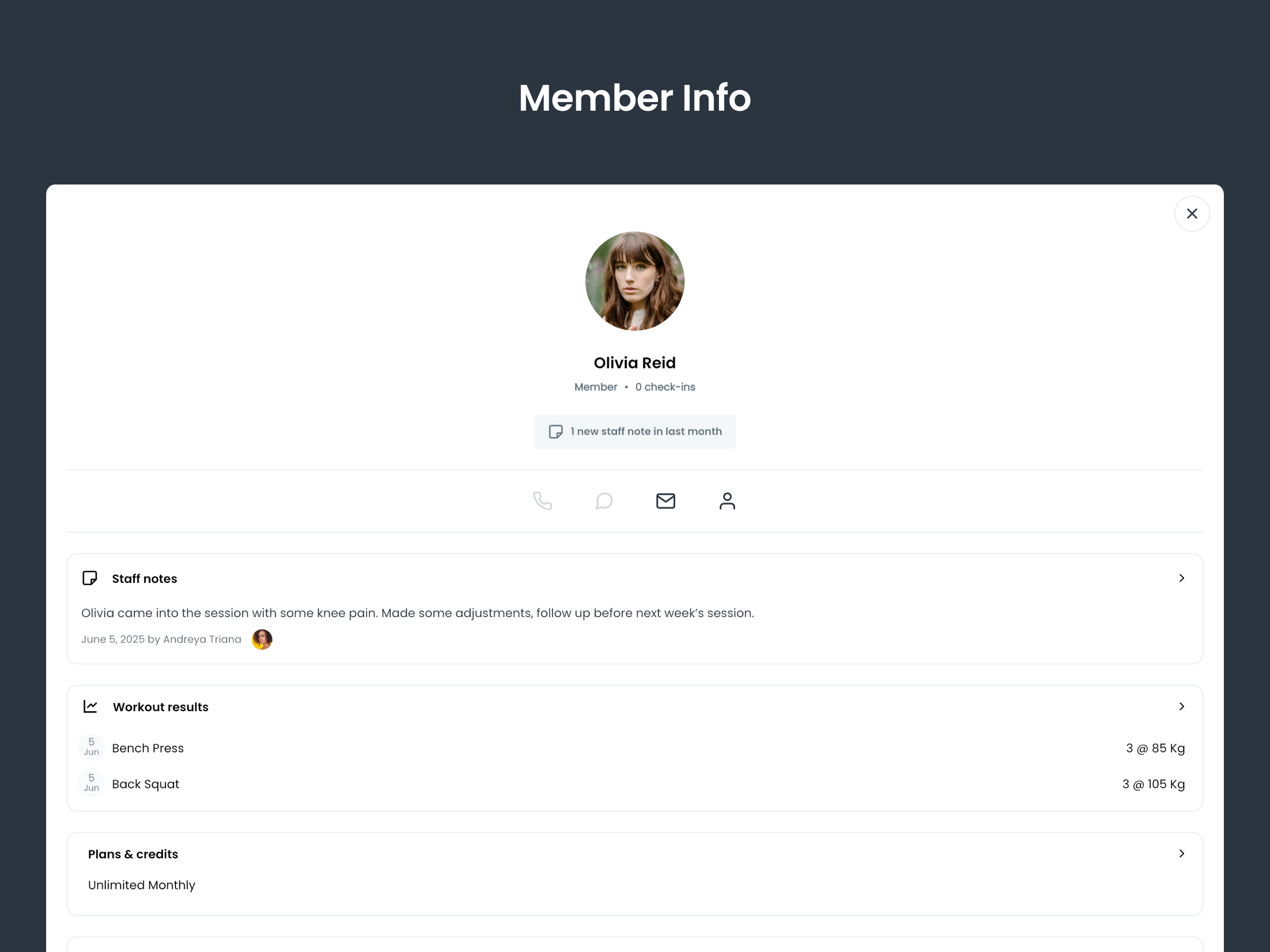
Task: Click the 5 Jun badge beside Bench Press
Action: [x=91, y=747]
